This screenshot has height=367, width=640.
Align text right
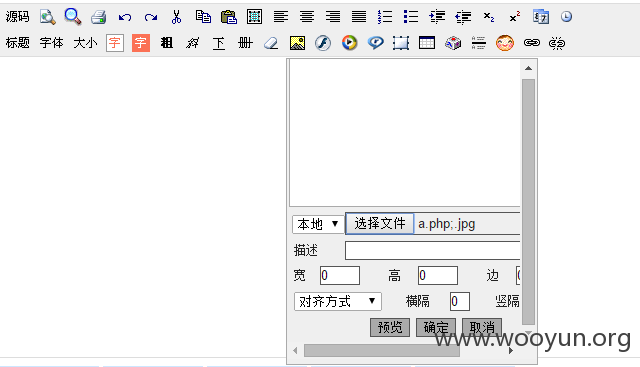(x=333, y=17)
